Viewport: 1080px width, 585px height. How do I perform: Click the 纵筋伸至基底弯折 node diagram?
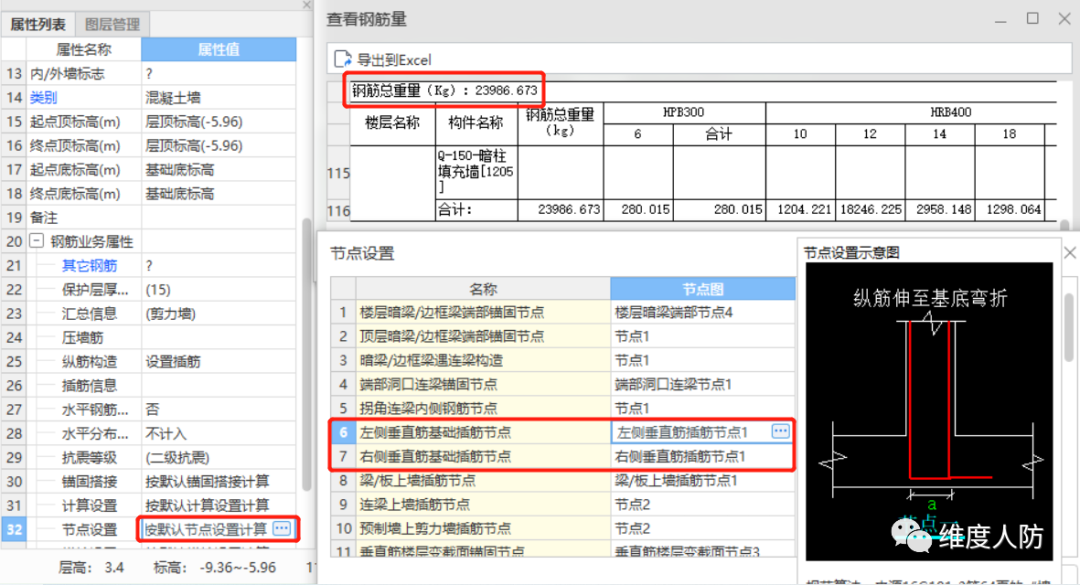[929, 411]
